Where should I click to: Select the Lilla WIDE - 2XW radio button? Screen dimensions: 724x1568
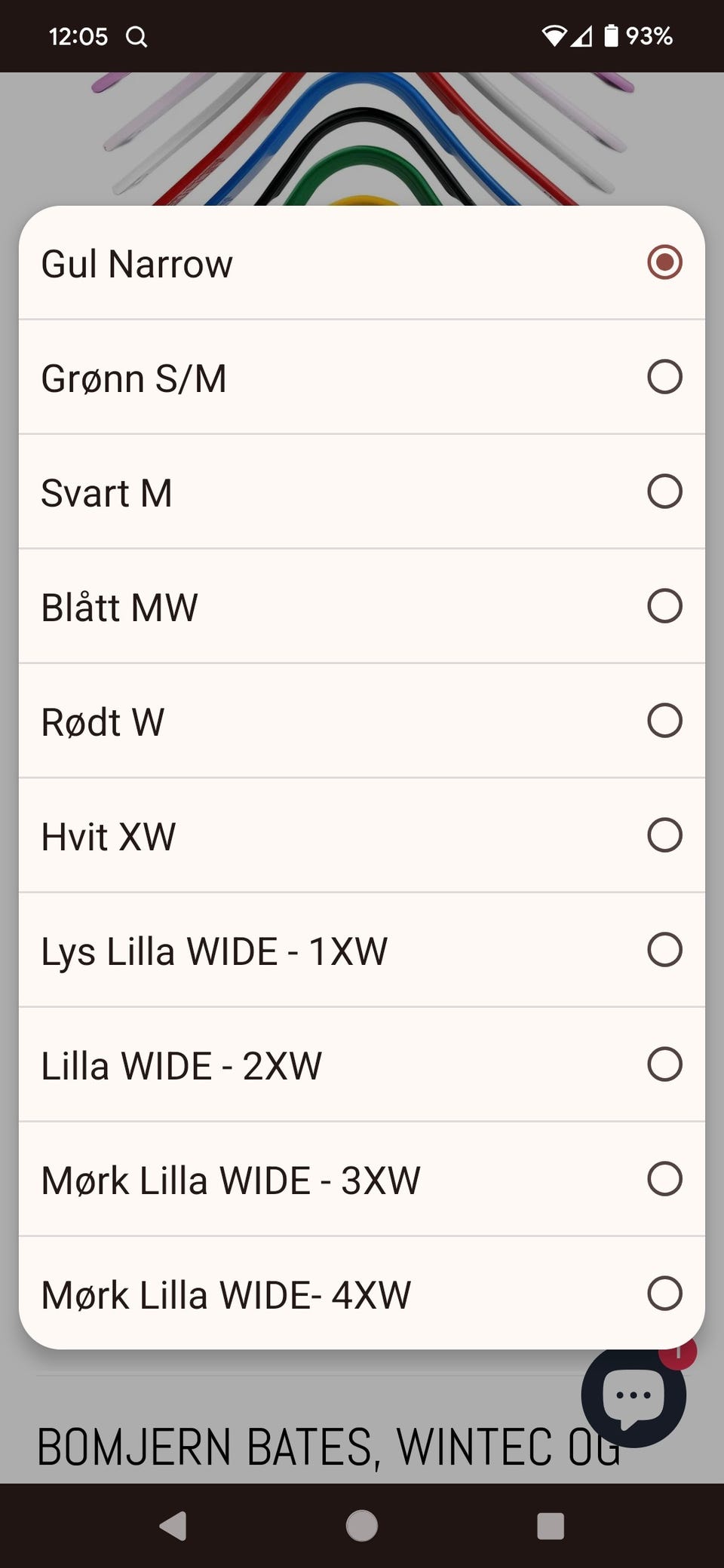pyautogui.click(x=664, y=1064)
